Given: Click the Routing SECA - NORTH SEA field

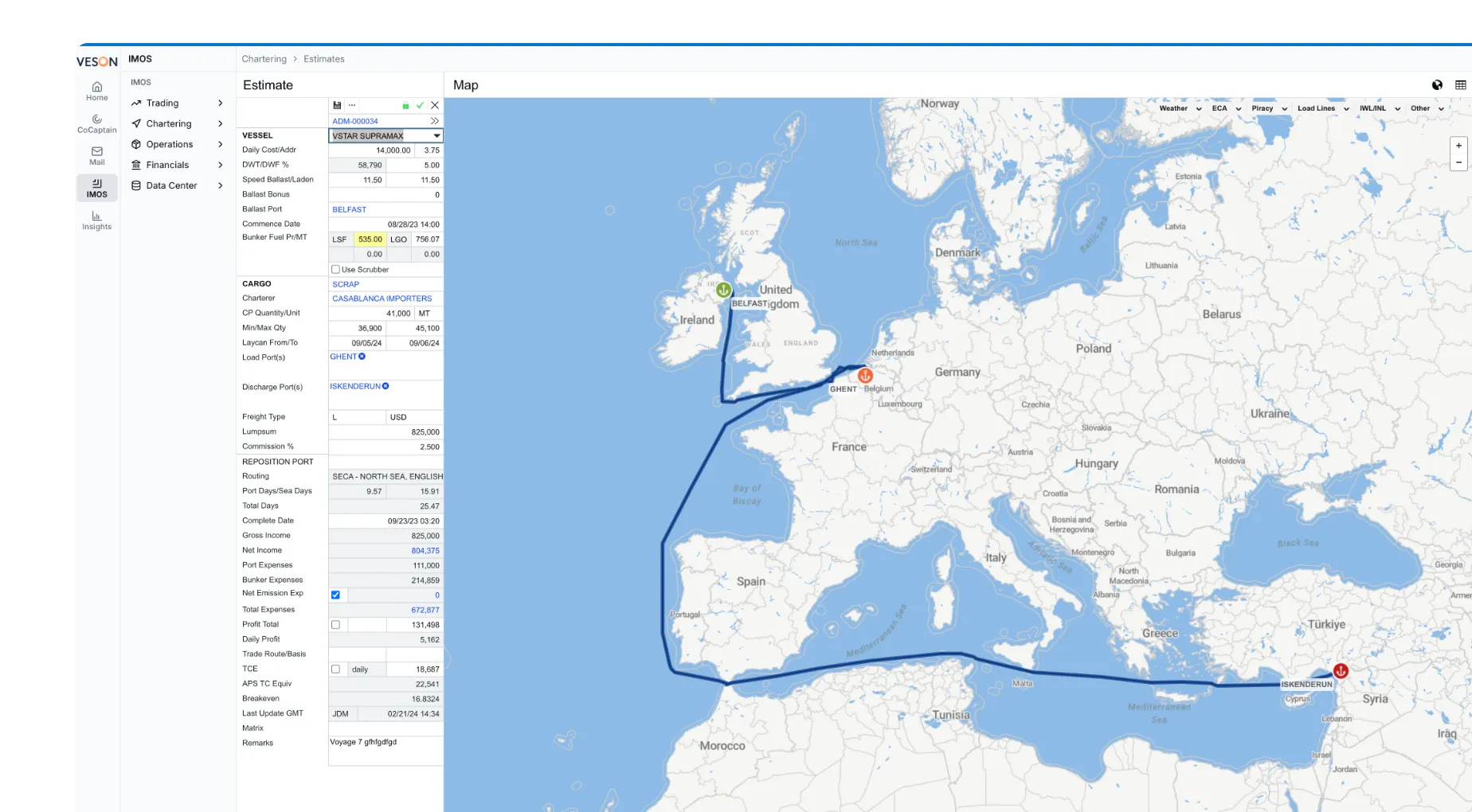Looking at the screenshot, I should (x=386, y=477).
